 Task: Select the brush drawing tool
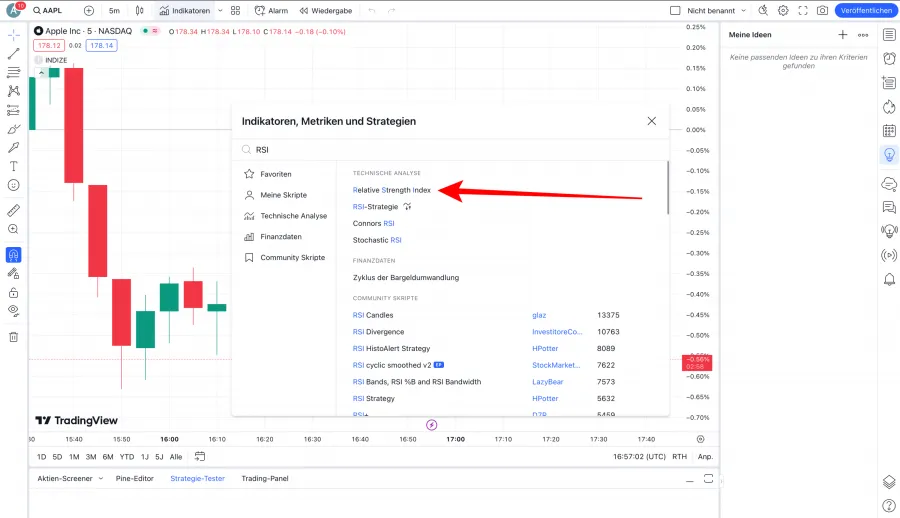tap(14, 129)
